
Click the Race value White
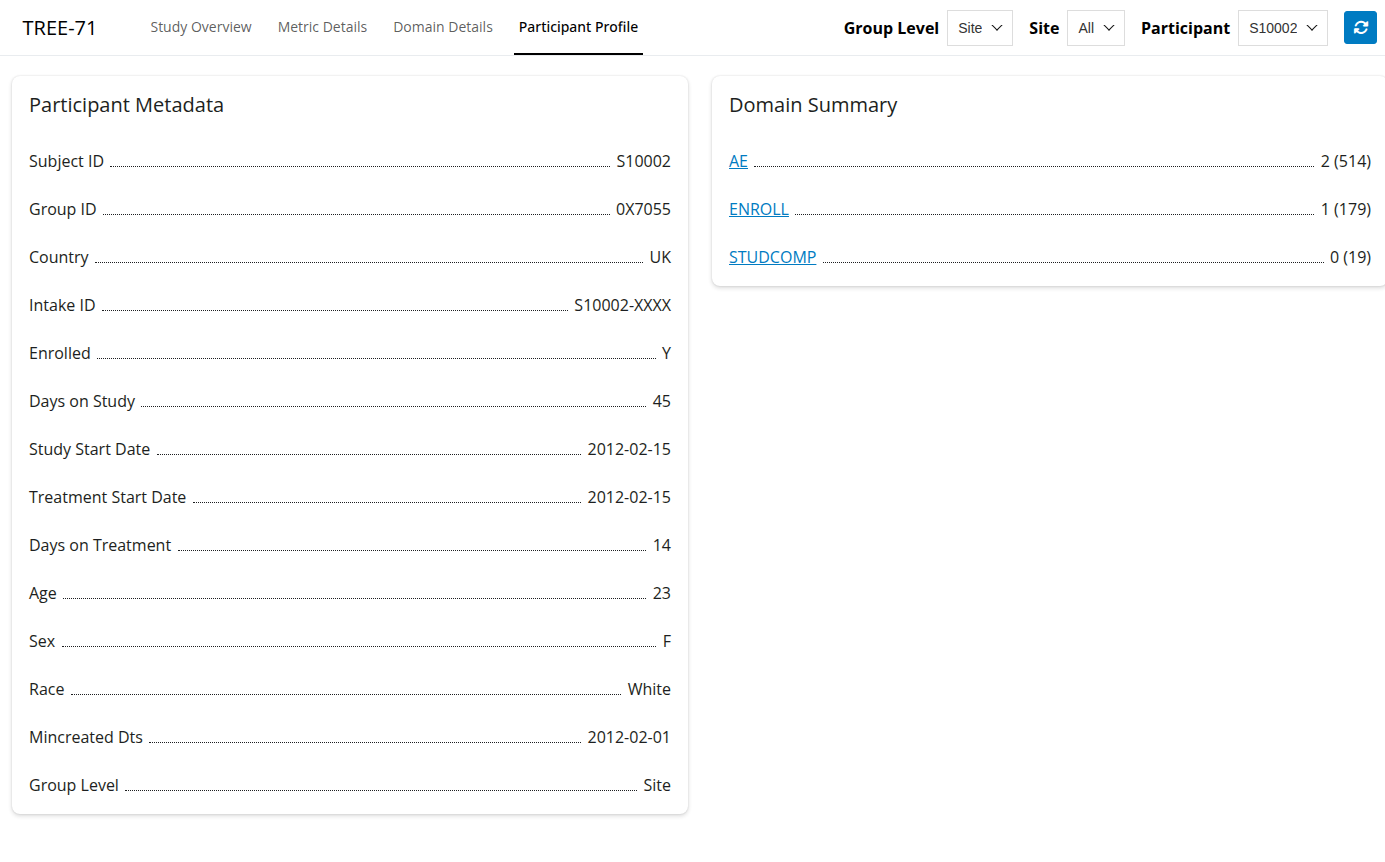click(x=649, y=689)
